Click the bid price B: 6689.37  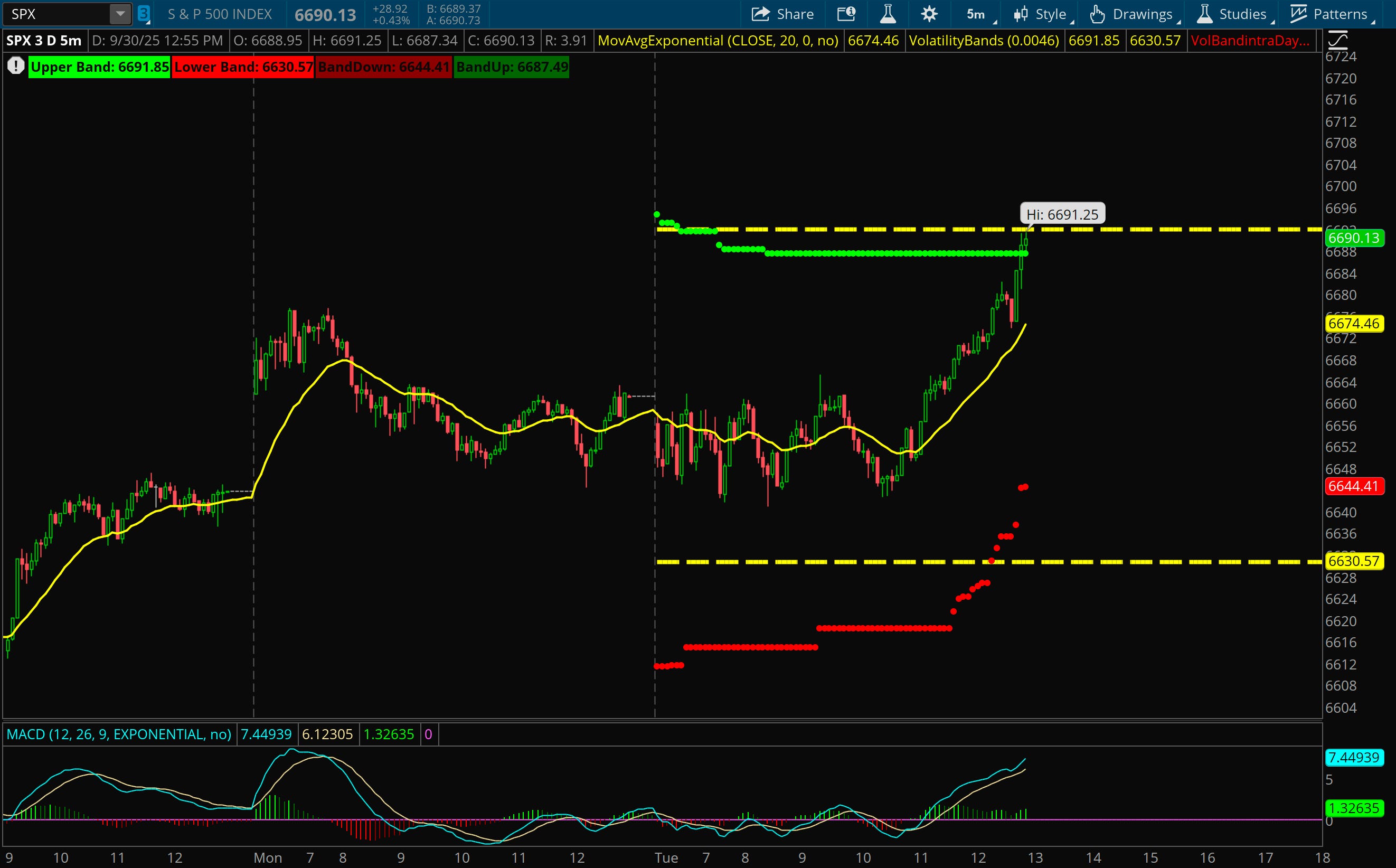click(454, 8)
